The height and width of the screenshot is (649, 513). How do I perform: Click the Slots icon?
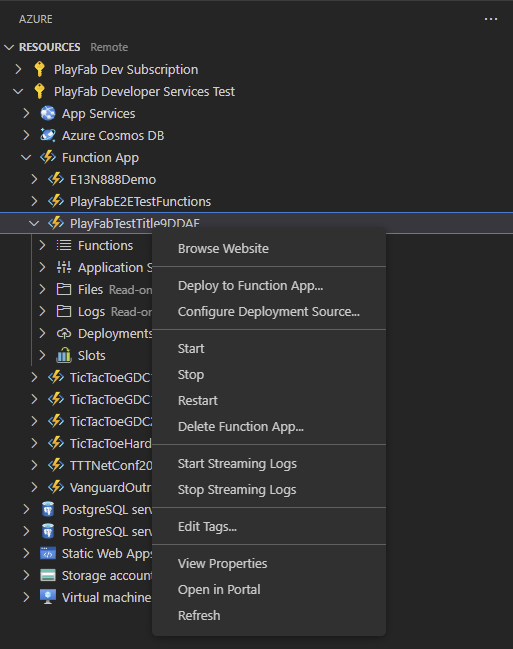[x=64, y=355]
